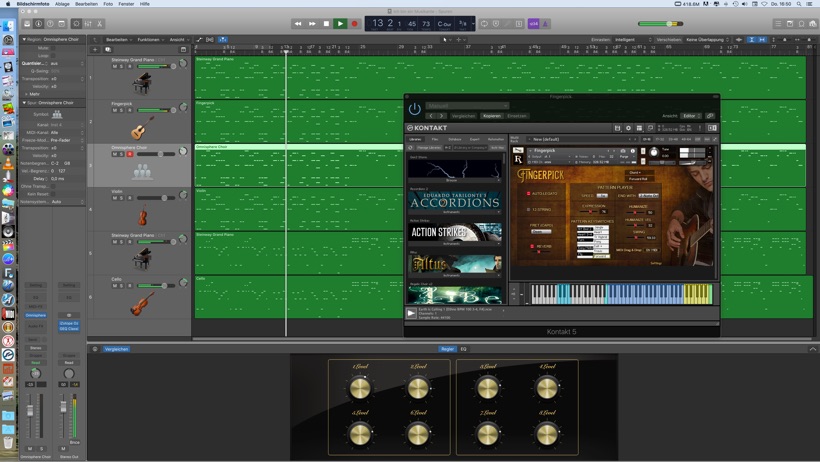Open Verschieben Keine Überlappung dropdown
The height and width of the screenshot is (462, 820).
point(708,39)
